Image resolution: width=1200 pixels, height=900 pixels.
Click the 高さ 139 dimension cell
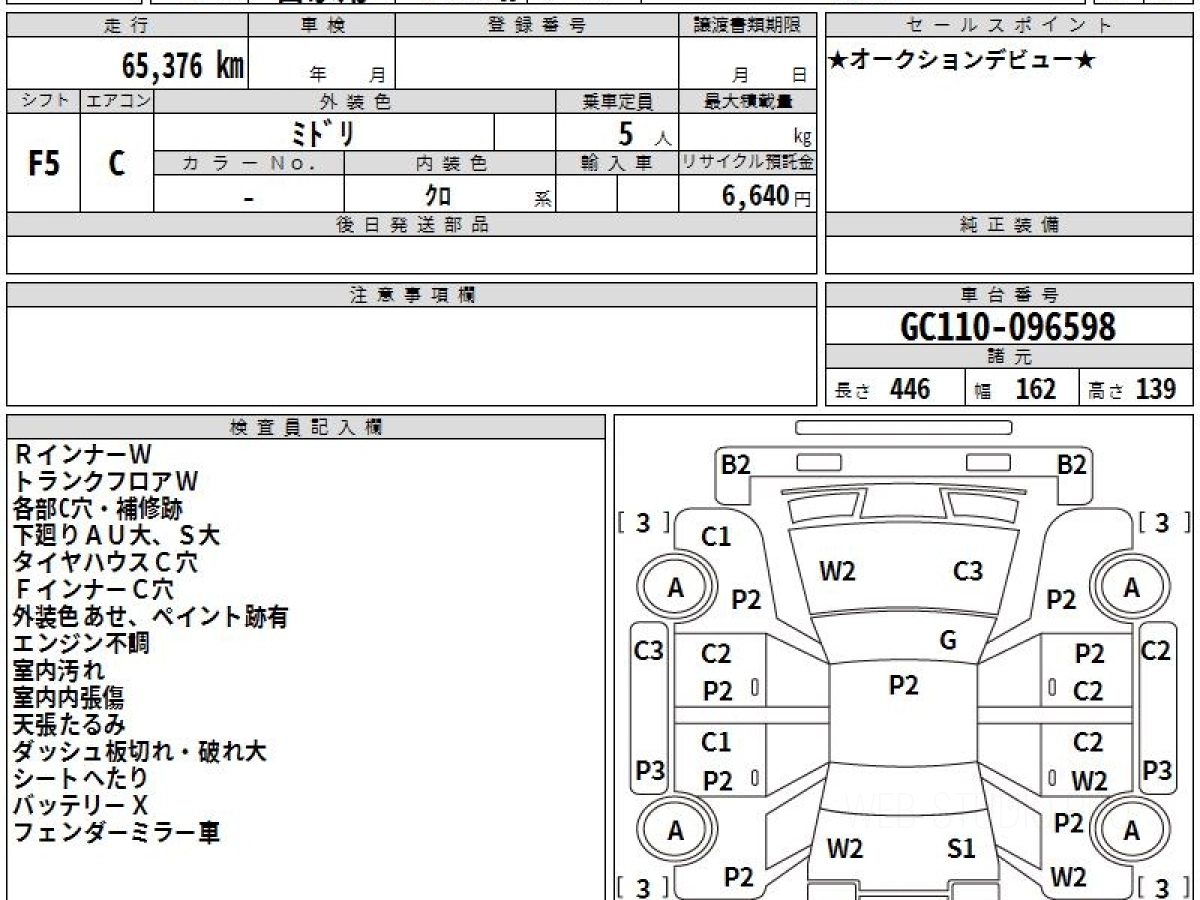[1136, 389]
